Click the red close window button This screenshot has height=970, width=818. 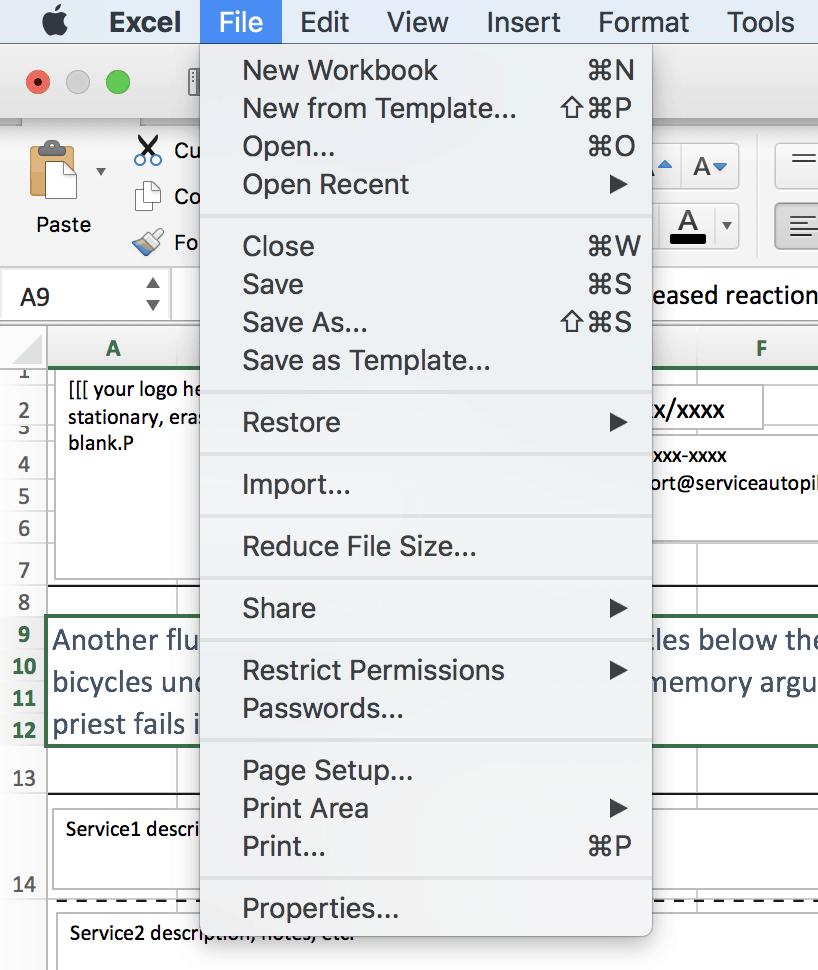coord(38,82)
